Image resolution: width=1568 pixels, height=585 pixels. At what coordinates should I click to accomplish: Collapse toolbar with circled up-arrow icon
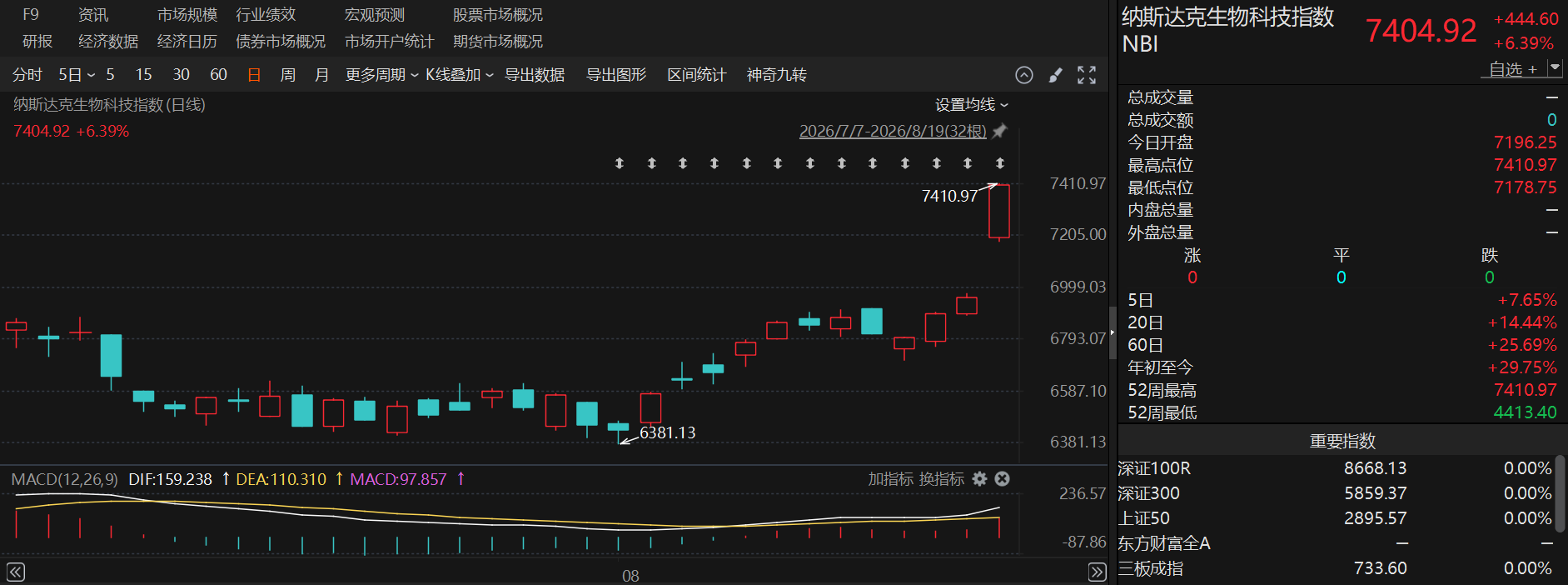(1024, 75)
